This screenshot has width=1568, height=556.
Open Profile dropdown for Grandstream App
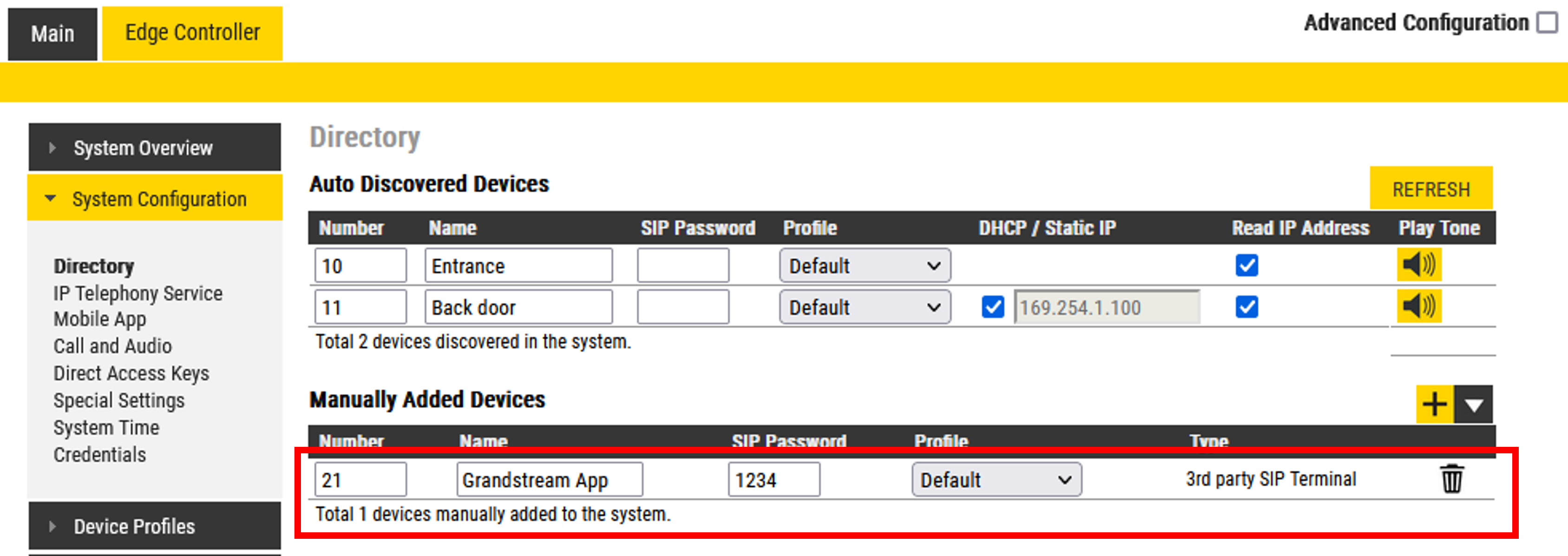[x=996, y=480]
